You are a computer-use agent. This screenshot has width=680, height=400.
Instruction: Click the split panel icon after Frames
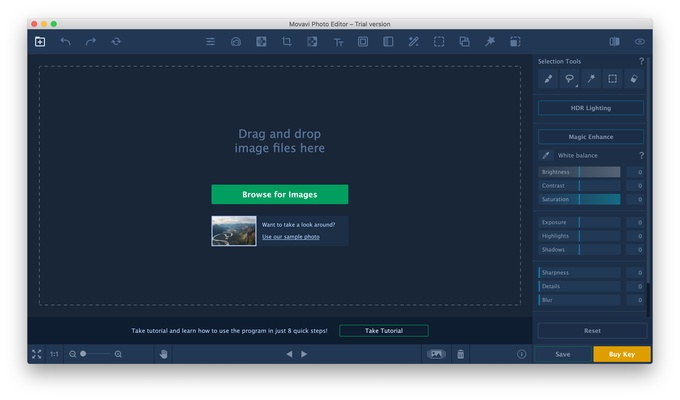click(x=388, y=42)
